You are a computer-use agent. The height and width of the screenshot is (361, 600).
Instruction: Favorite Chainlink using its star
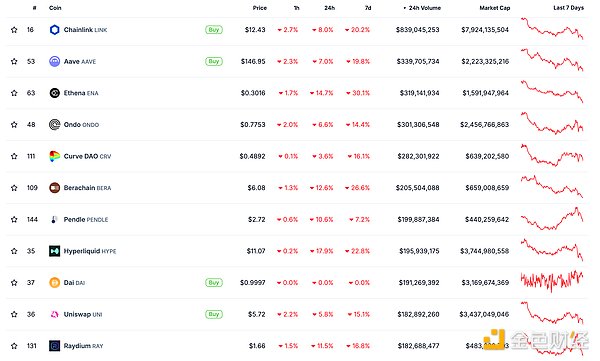tap(14, 30)
